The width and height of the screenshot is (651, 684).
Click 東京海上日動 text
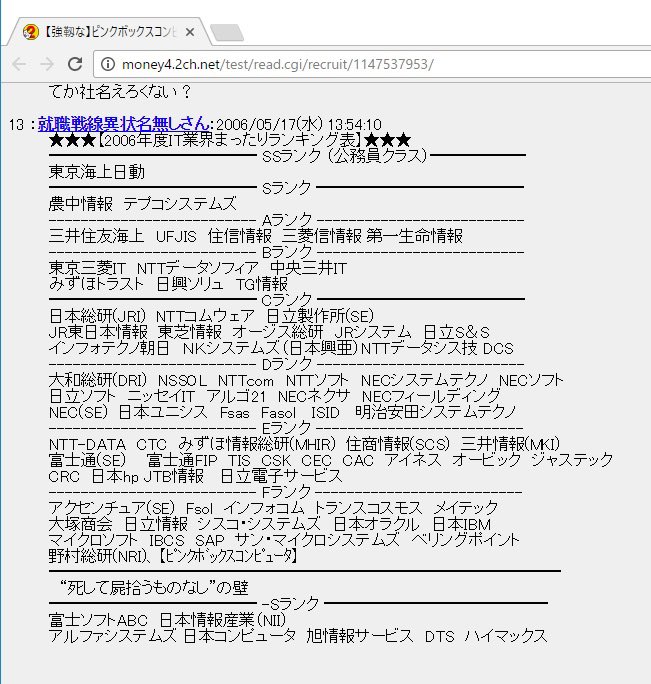point(96,172)
